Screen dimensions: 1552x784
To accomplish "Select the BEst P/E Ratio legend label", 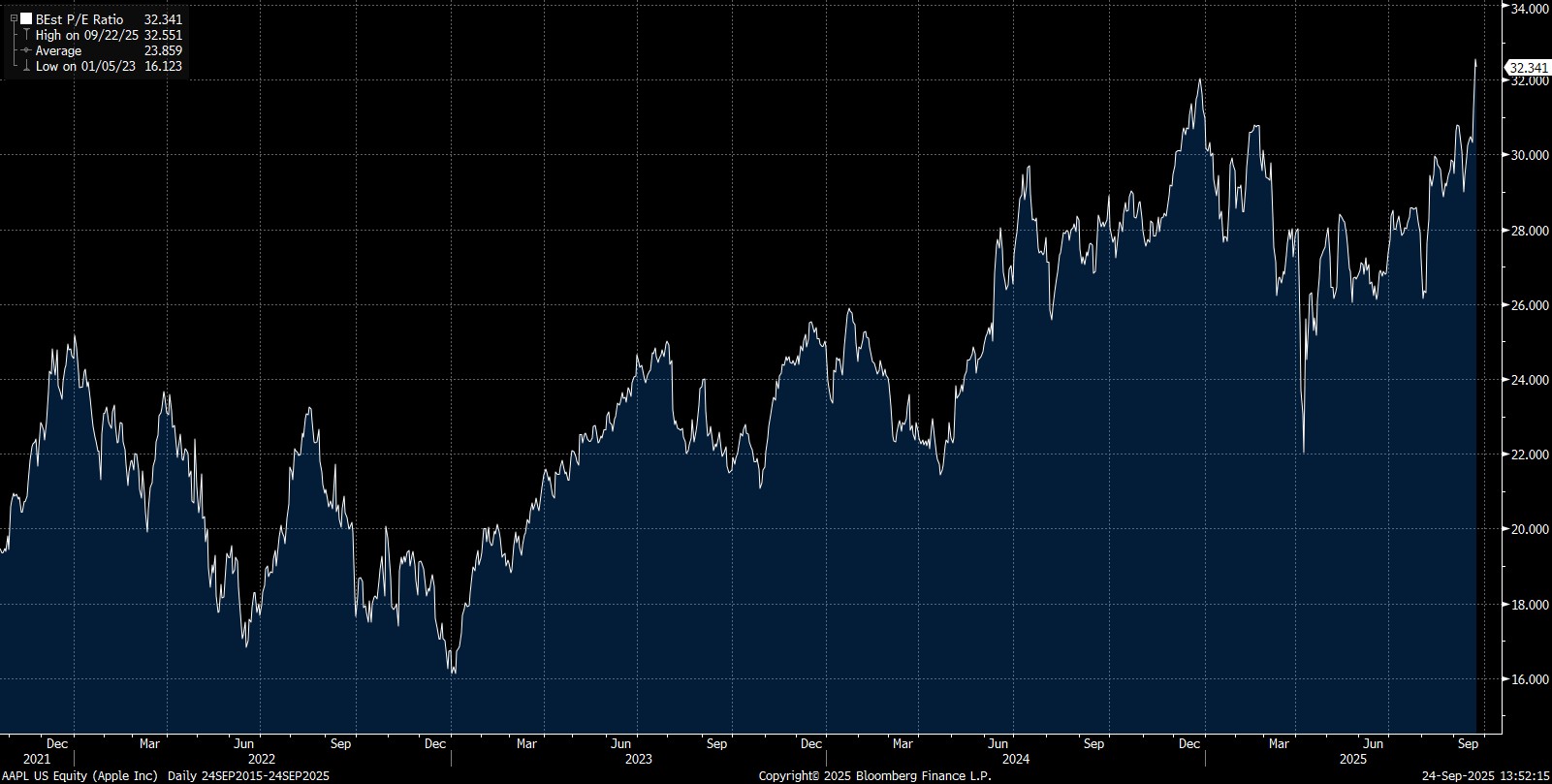I will point(79,19).
